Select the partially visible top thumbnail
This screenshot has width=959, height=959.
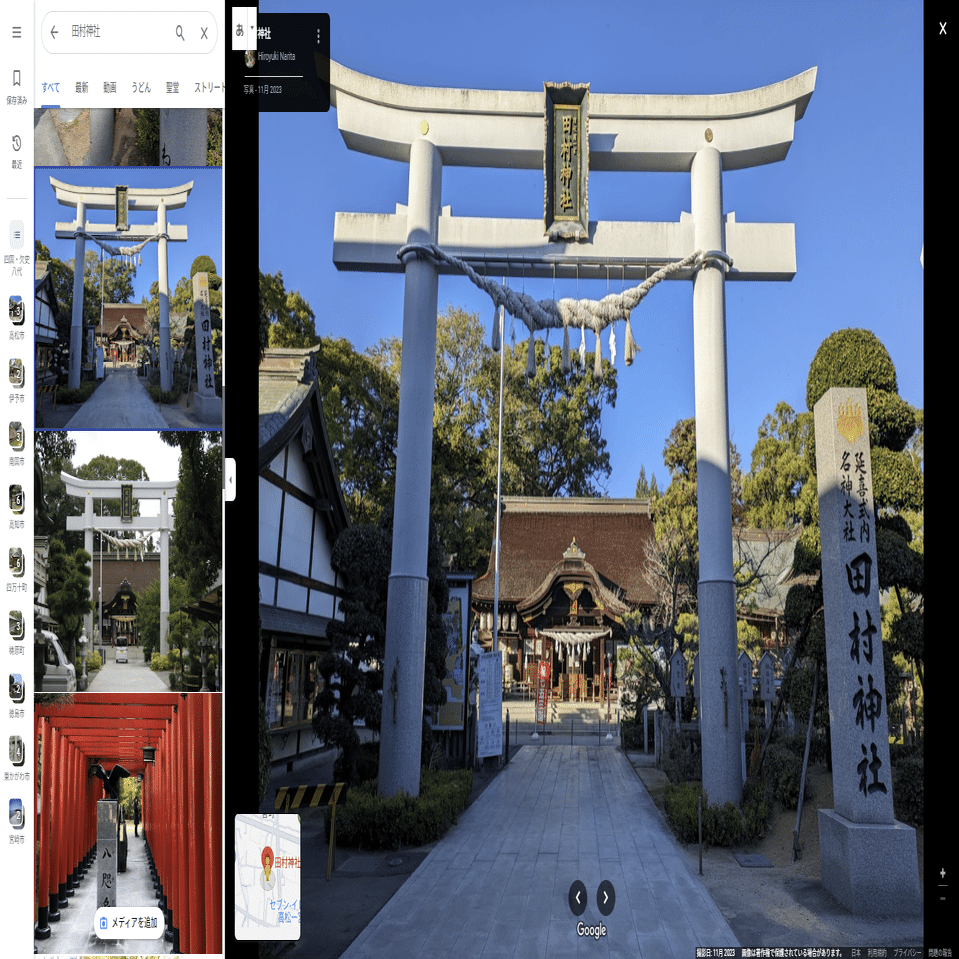(128, 137)
